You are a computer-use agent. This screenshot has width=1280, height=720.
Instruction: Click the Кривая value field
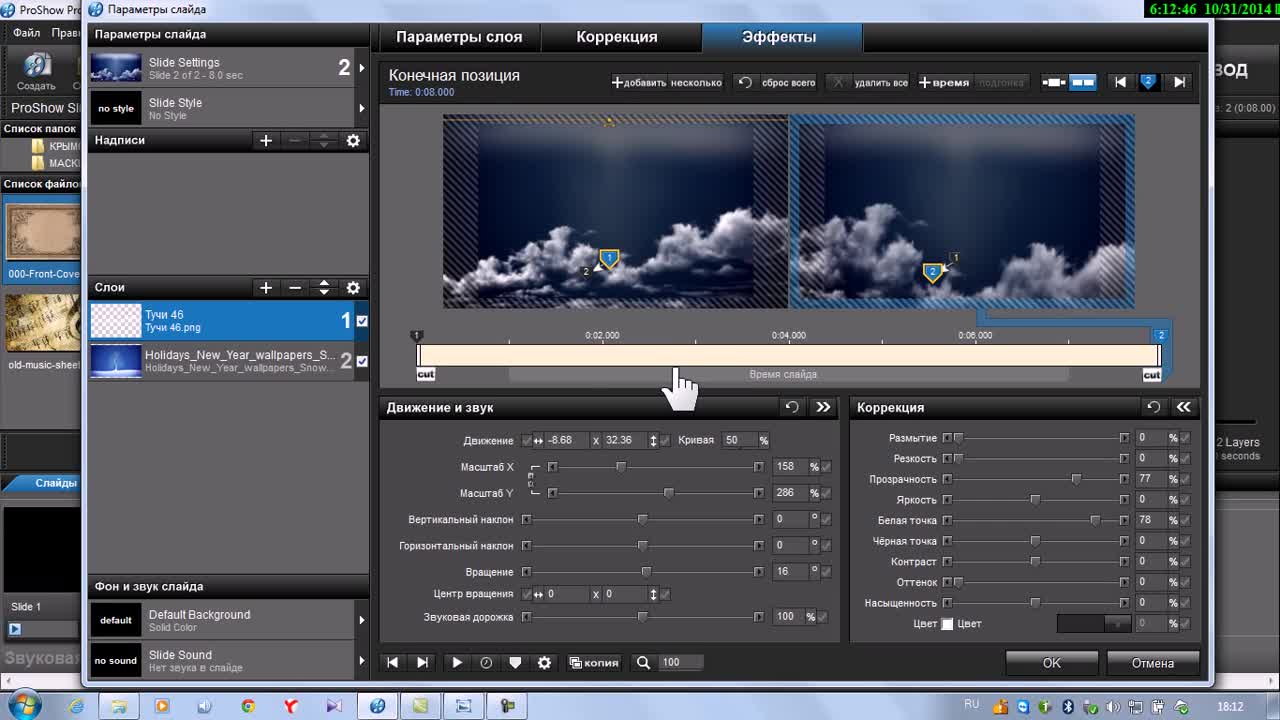click(738, 440)
